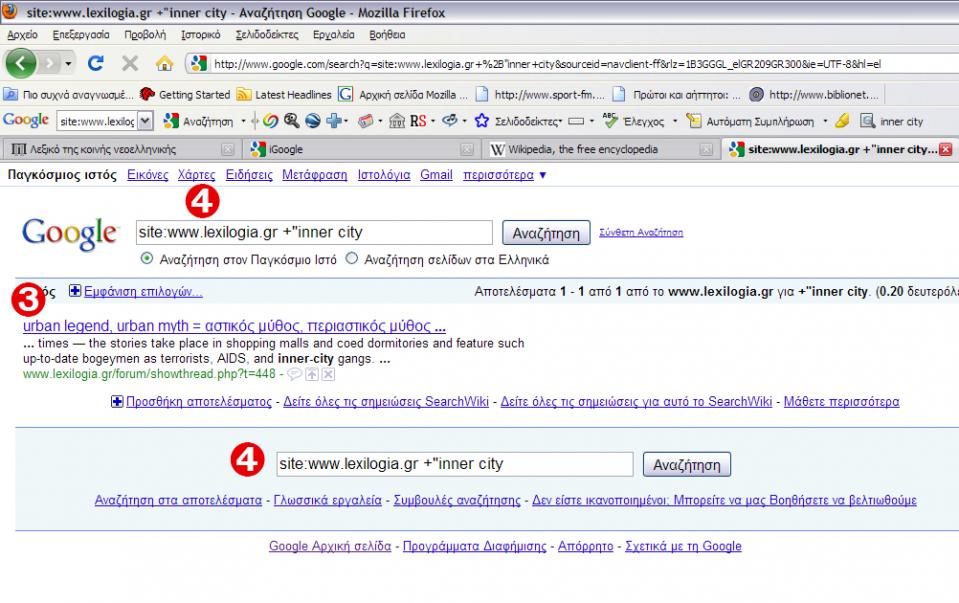The width and height of the screenshot is (959, 603).
Task: Open the Πιο συχνά αναγνωσμέ... bookmark folder
Action: [x=68, y=95]
